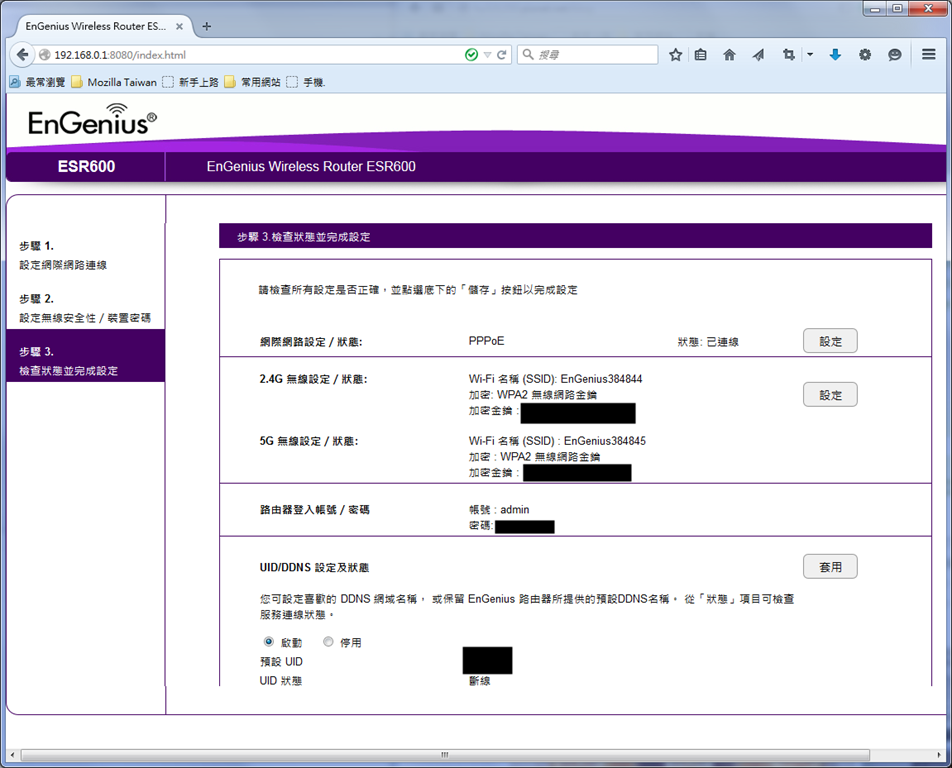Click the crop screenshot toolbar icon
The height and width of the screenshot is (768, 952).
pos(789,55)
